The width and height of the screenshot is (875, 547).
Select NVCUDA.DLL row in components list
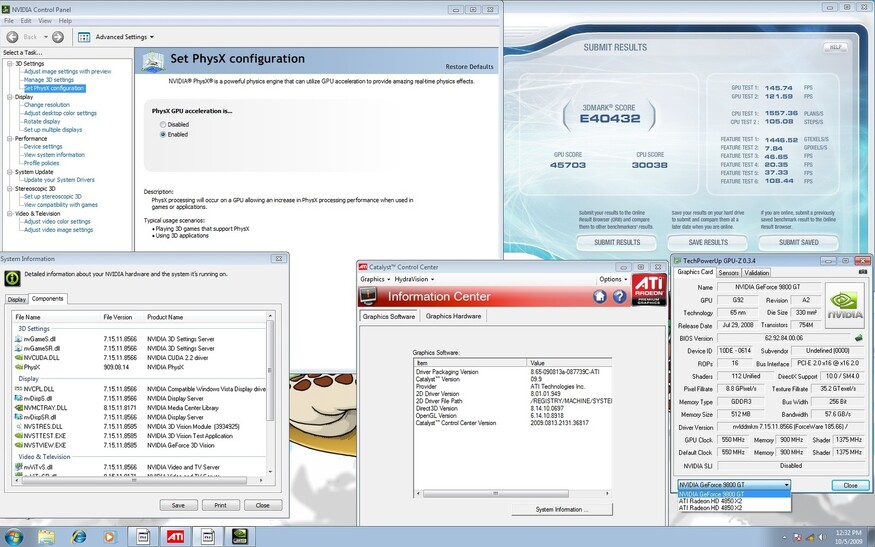click(x=140, y=358)
